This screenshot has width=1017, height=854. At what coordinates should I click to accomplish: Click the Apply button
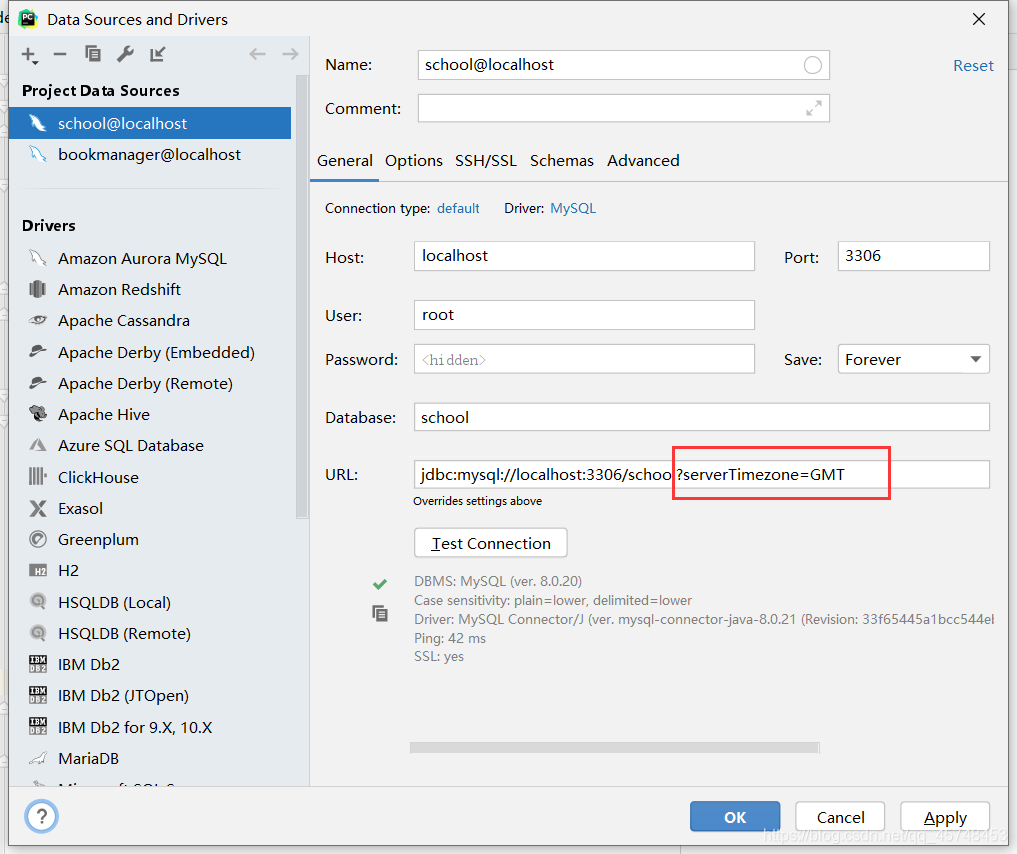(945, 817)
